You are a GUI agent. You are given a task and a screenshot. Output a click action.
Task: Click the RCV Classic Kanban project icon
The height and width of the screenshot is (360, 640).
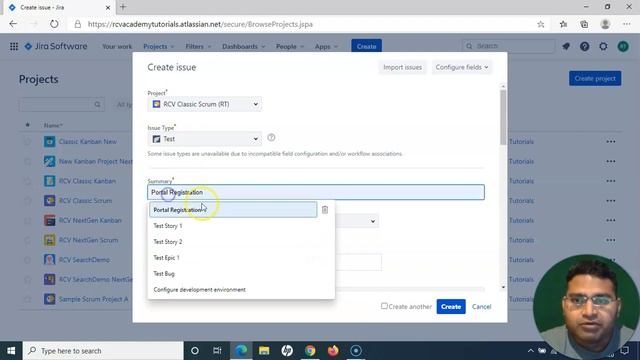coord(49,181)
